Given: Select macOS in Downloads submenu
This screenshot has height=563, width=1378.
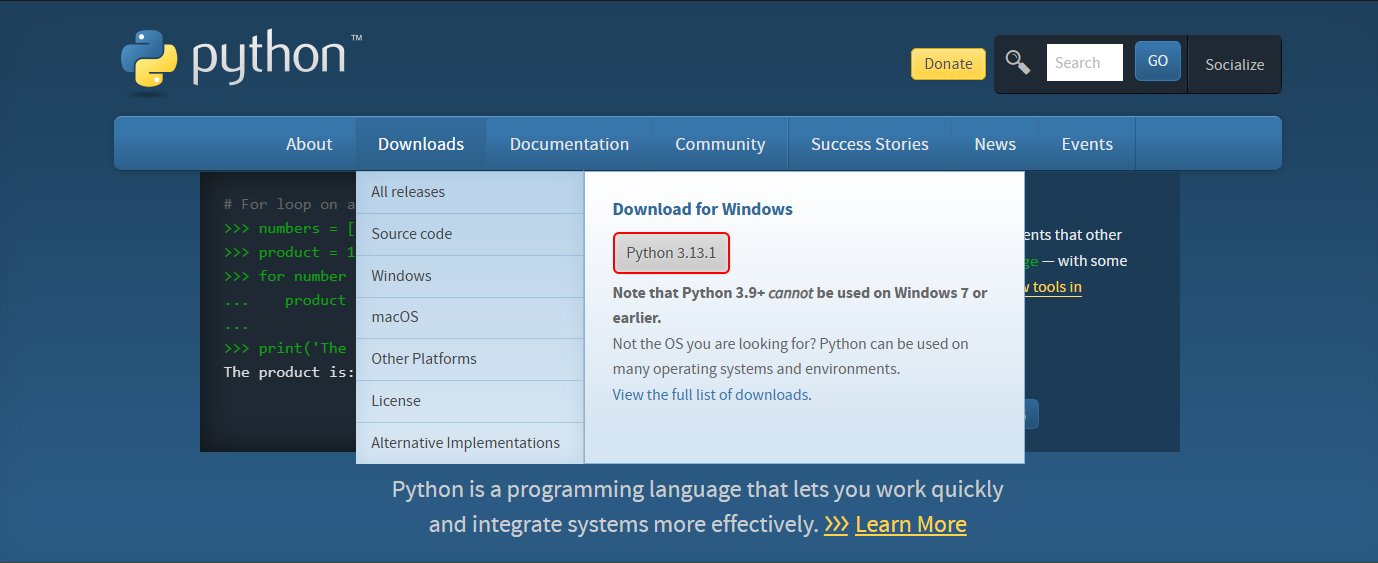Looking at the screenshot, I should pyautogui.click(x=470, y=317).
